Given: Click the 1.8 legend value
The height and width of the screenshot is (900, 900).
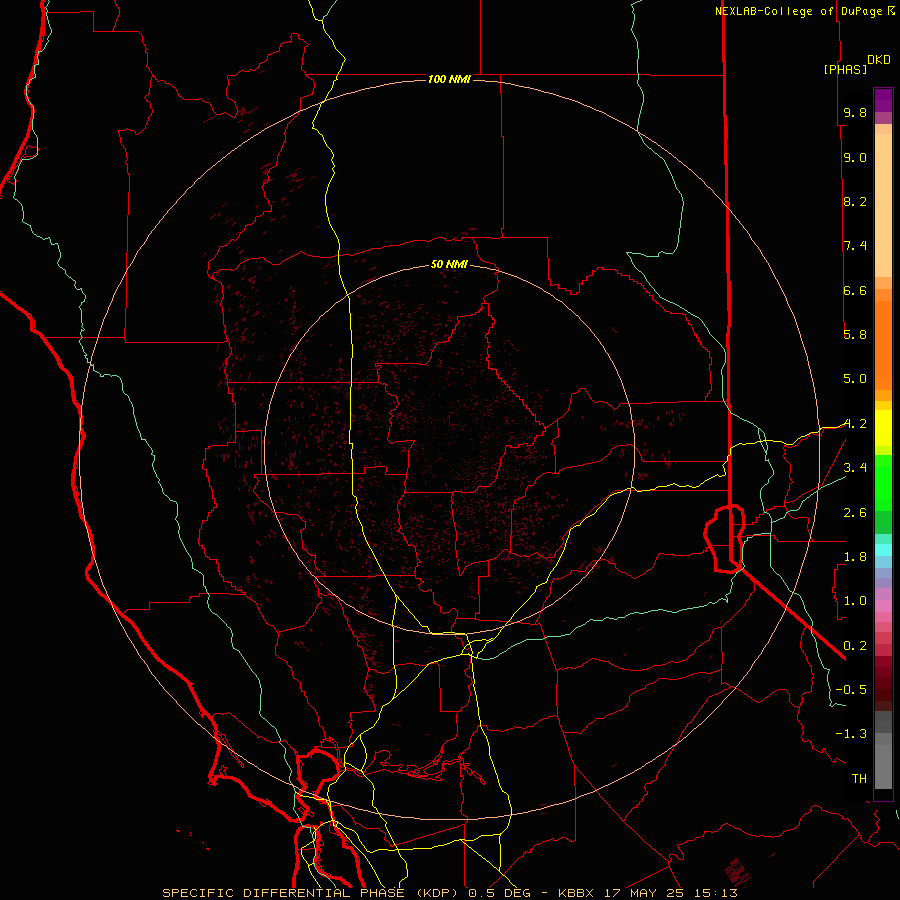Looking at the screenshot, I should [855, 557].
